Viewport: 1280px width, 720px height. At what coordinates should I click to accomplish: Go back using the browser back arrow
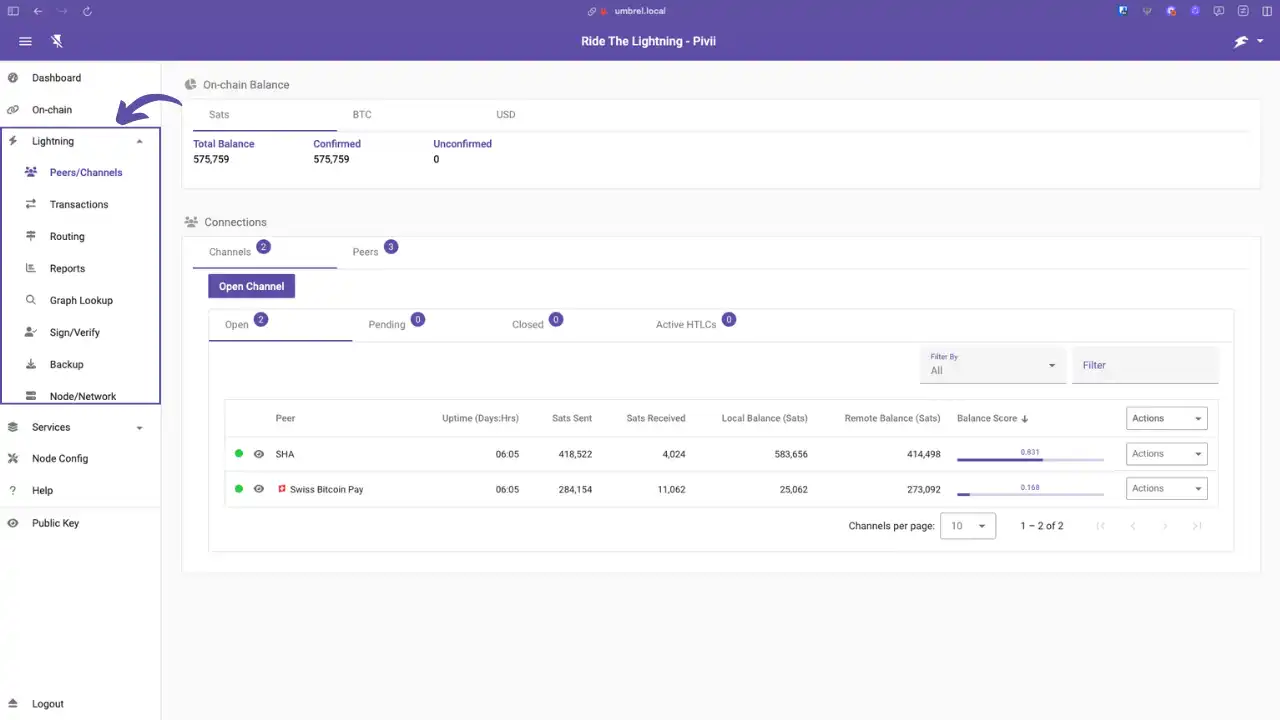38,11
